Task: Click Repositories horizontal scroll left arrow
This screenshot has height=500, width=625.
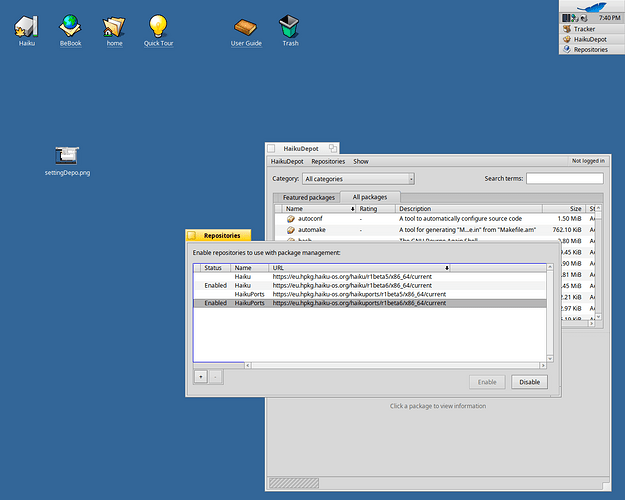Action: click(248, 365)
